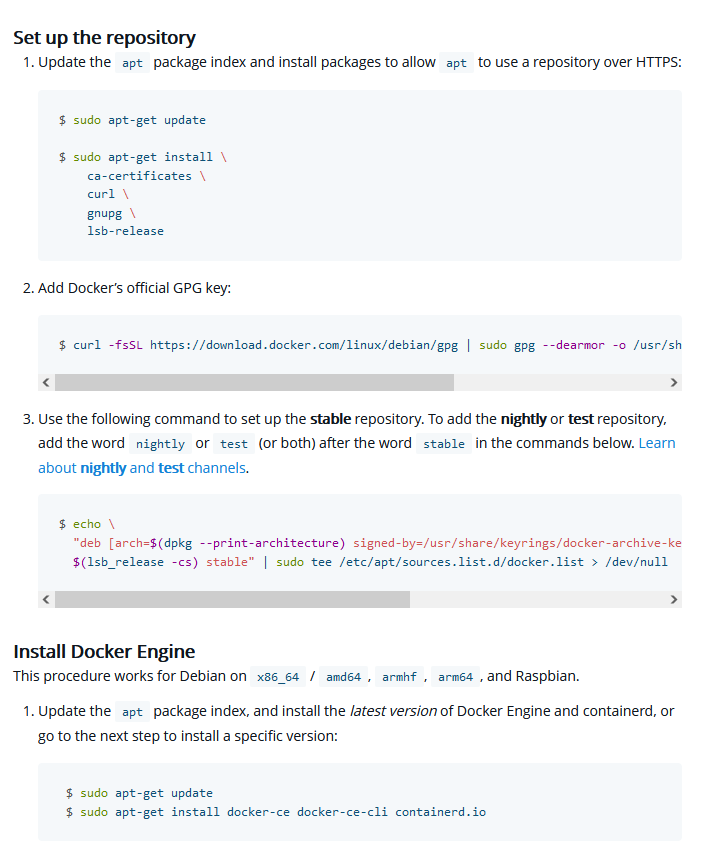Screen dimensions: 709x856
Task: Click the inline 'stable' code word
Action: click(444, 444)
